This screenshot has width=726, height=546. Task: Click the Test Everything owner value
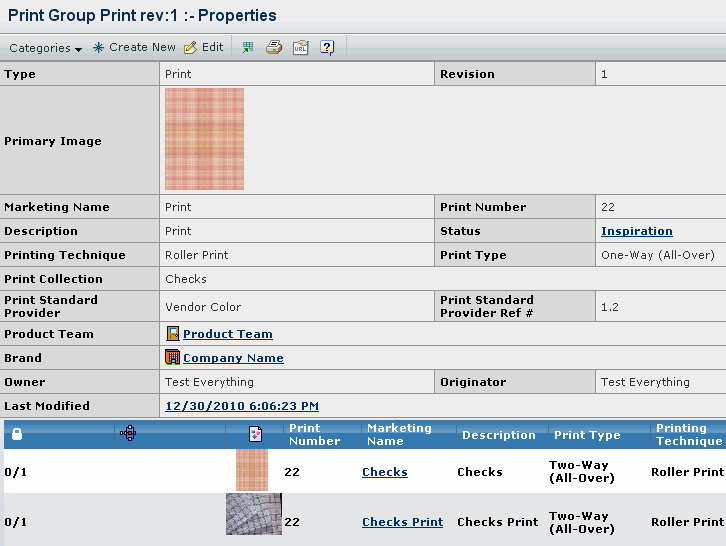(209, 382)
